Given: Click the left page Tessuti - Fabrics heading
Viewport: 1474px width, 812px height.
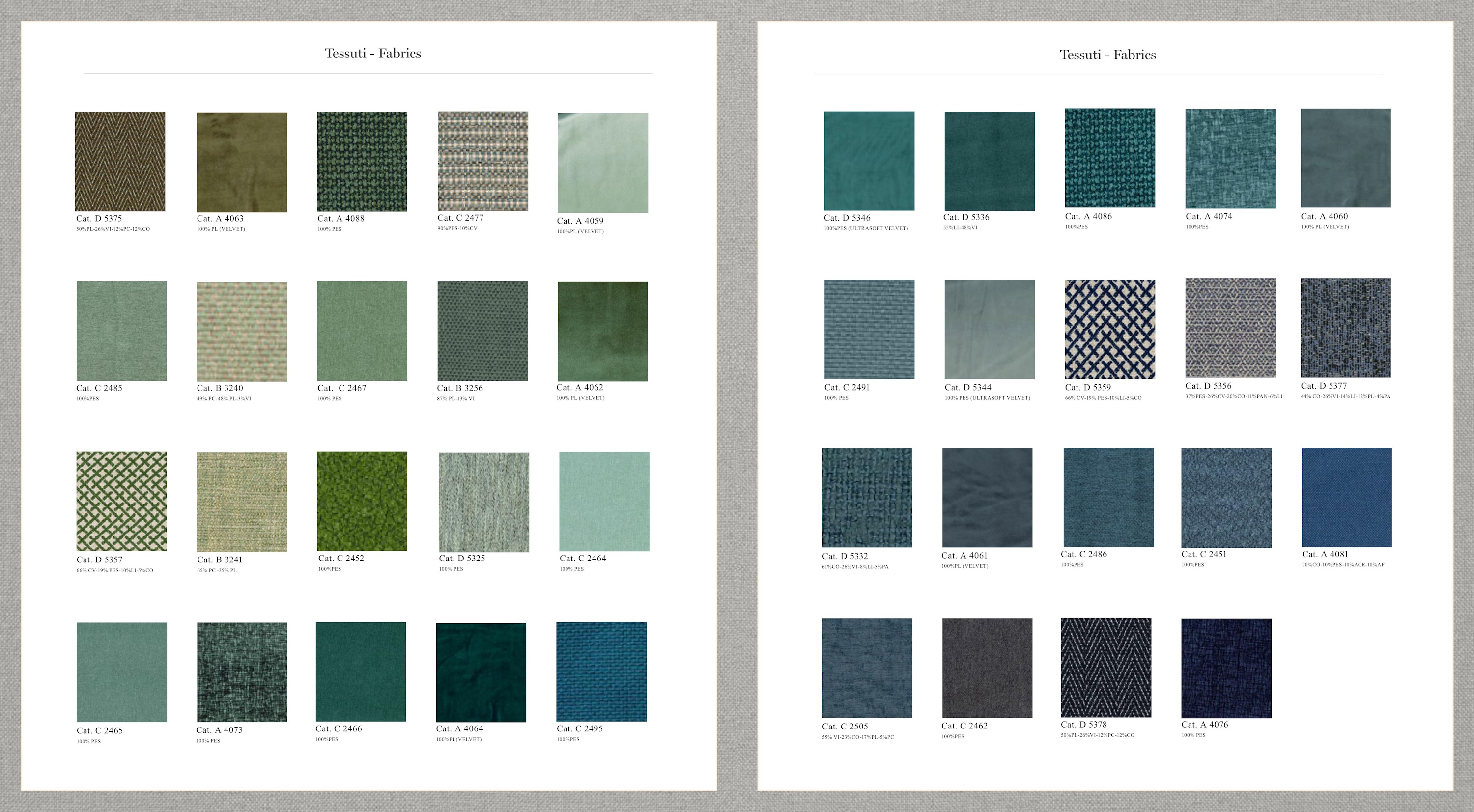Looking at the screenshot, I should 372,53.
